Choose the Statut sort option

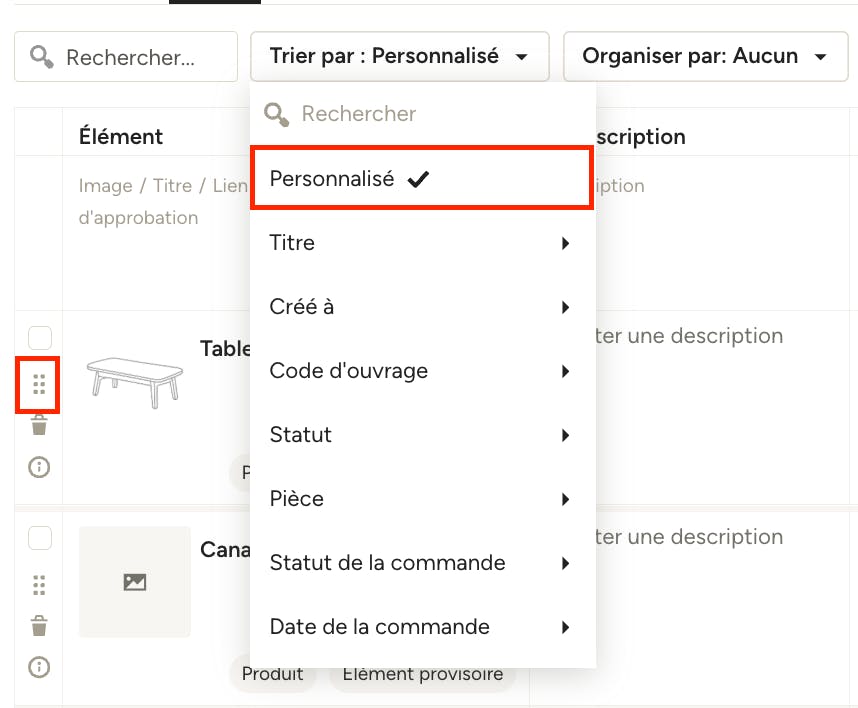(422, 435)
